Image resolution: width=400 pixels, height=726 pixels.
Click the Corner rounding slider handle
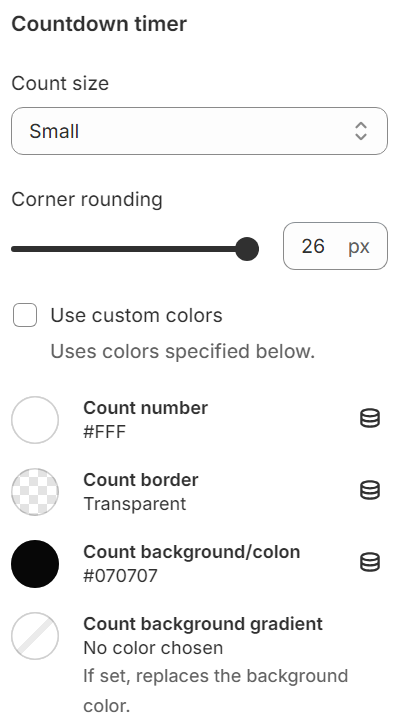[x=247, y=249]
